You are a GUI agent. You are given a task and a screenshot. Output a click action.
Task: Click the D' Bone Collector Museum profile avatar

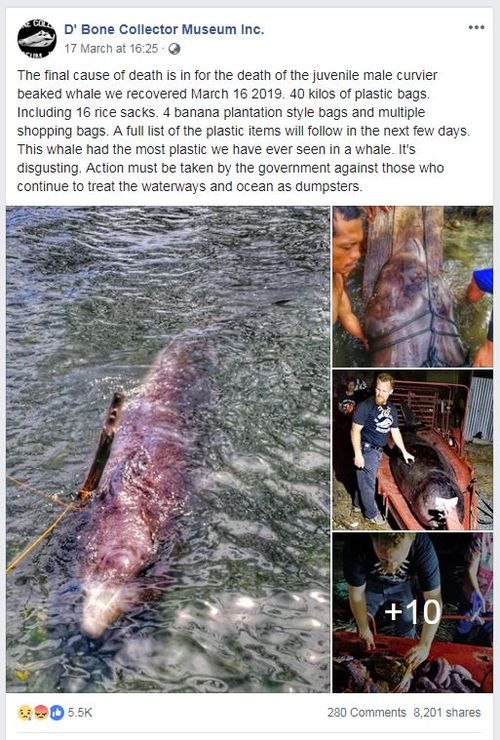click(x=37, y=38)
